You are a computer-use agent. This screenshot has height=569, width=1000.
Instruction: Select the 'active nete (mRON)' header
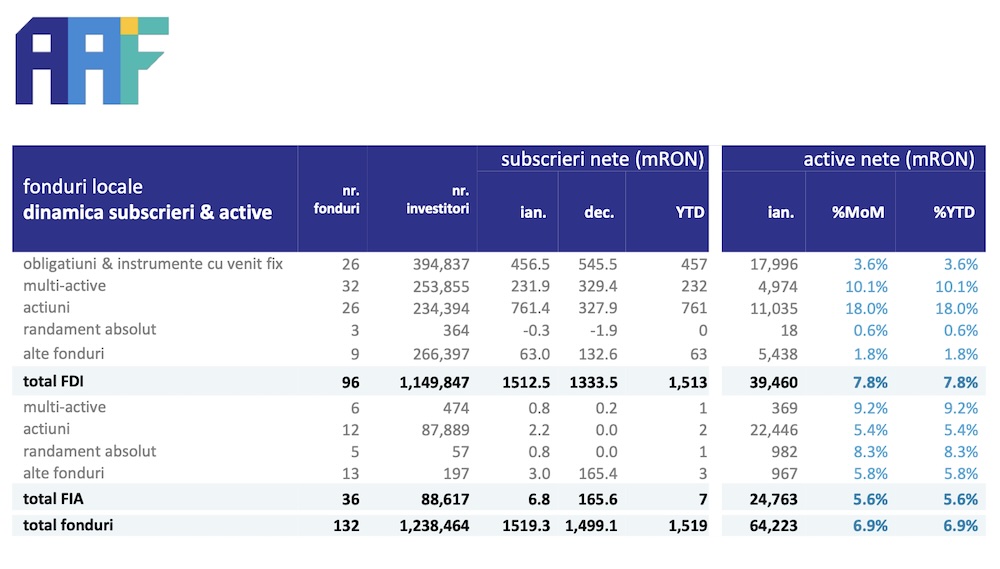[x=888, y=159]
